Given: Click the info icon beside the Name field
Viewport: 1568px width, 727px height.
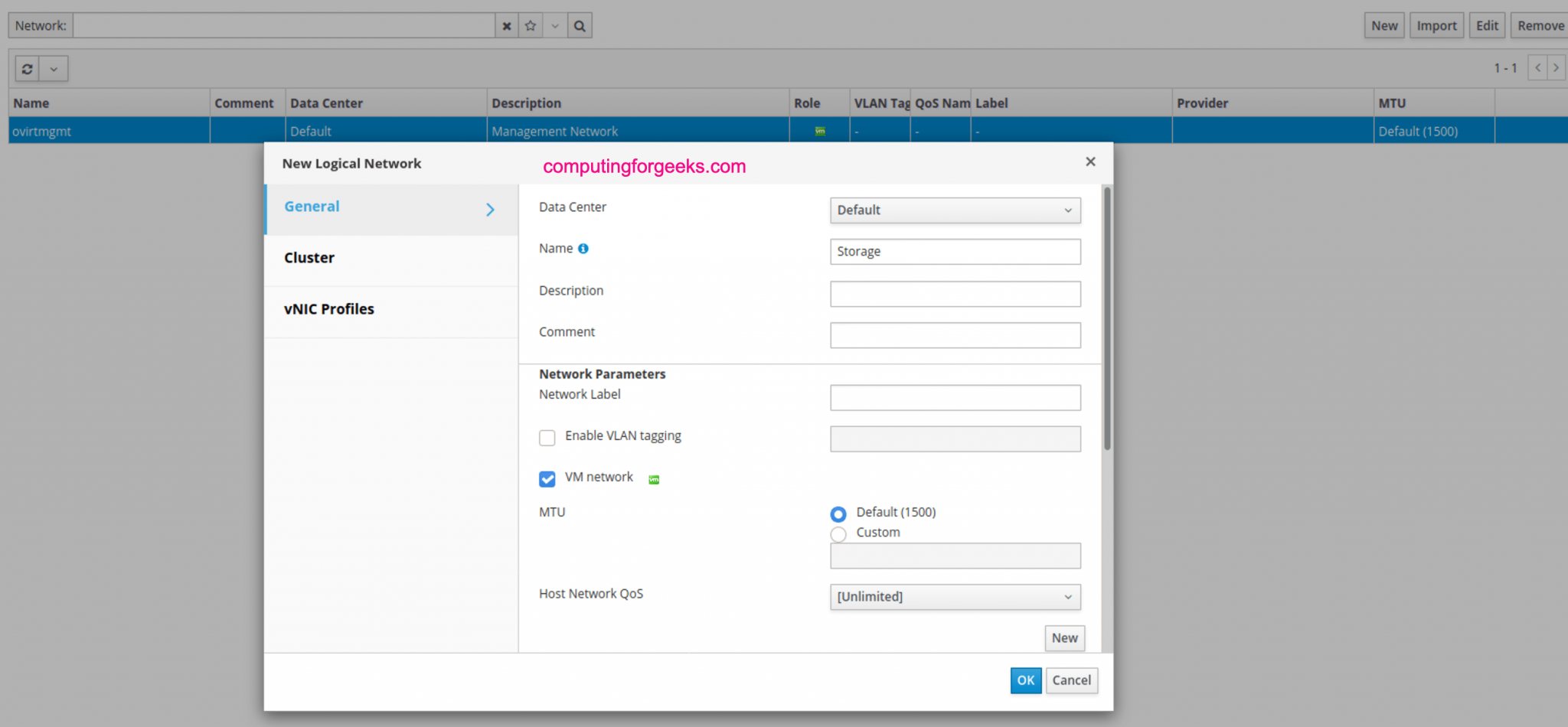Looking at the screenshot, I should 583,248.
